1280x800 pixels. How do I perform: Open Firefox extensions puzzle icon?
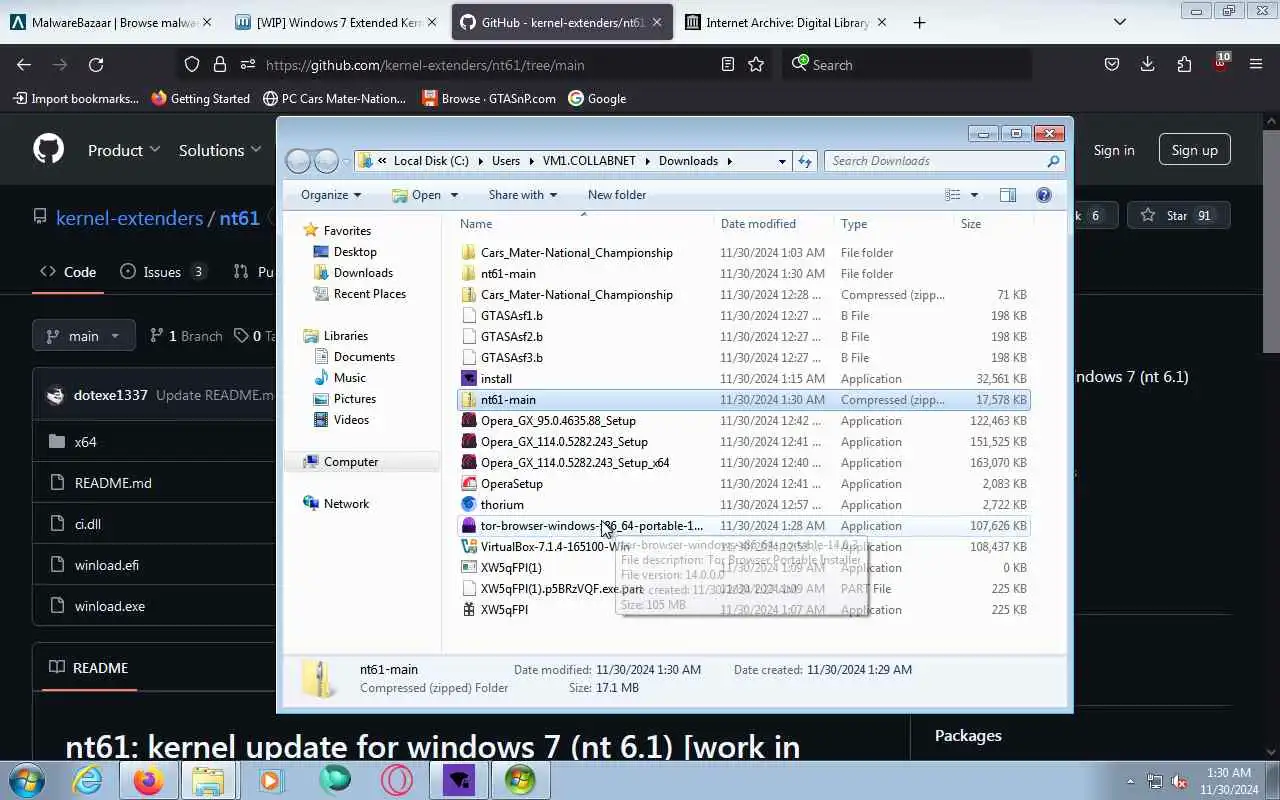coord(1184,64)
